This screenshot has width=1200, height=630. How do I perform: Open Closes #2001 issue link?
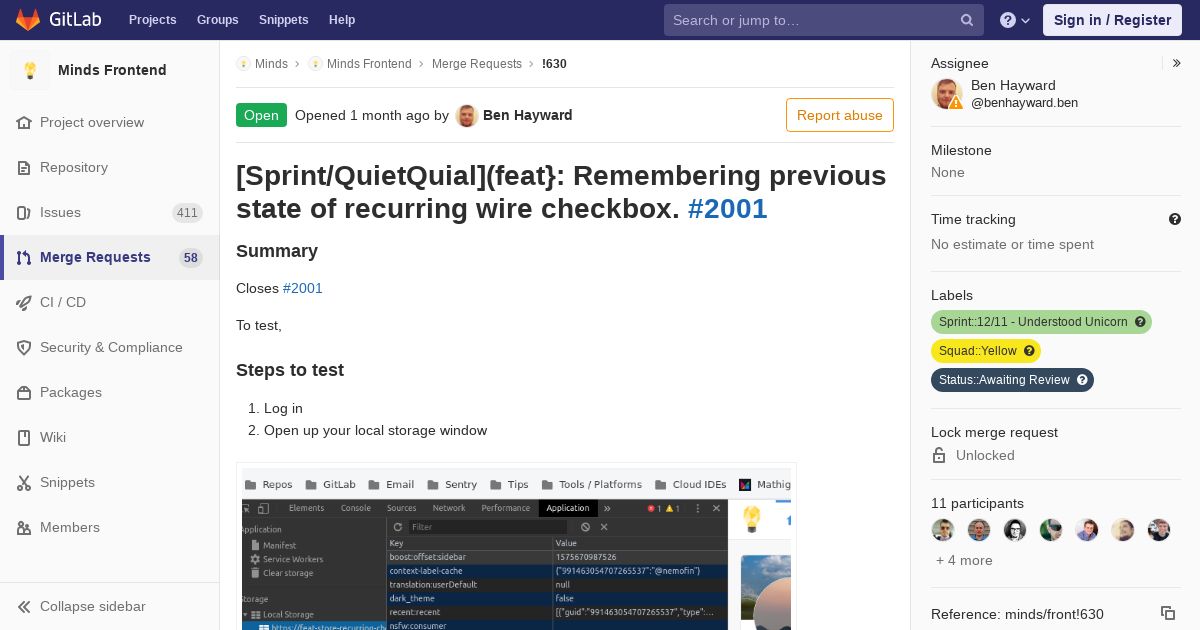pos(303,288)
